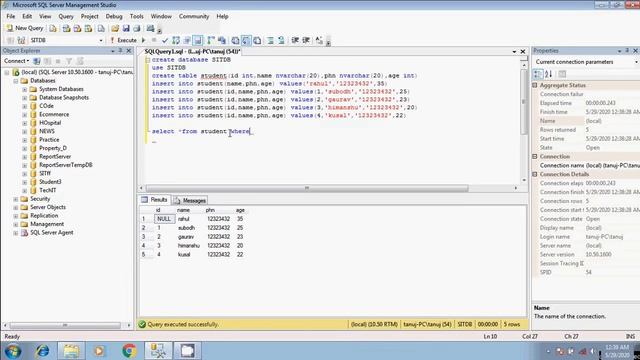640x360 pixels.
Task: Open Google Chrome from the taskbar
Action: click(129, 351)
